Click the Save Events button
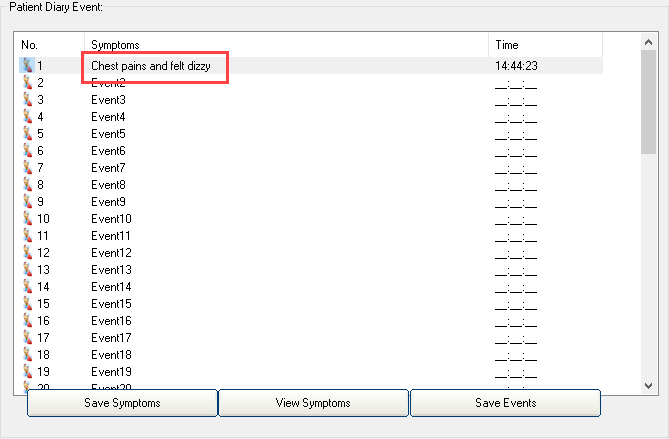Image resolution: width=669 pixels, height=439 pixels. [505, 403]
